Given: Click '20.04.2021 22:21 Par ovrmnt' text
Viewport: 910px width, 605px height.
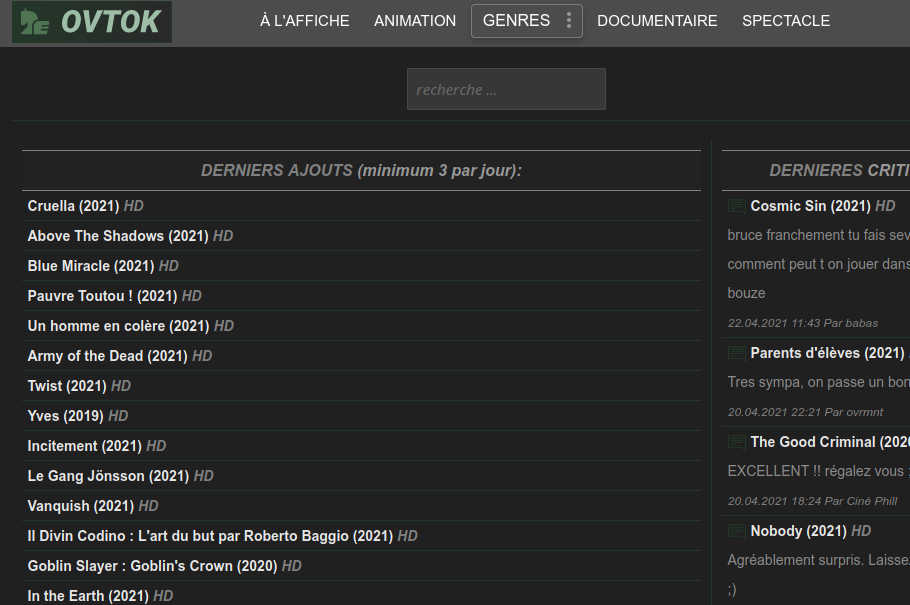Looking at the screenshot, I should [x=805, y=412].
